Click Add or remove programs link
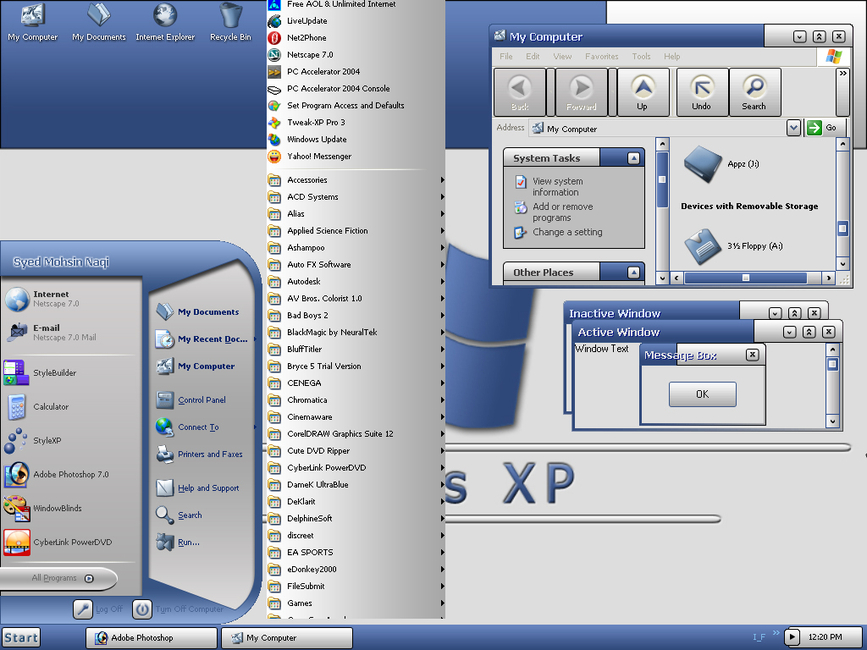Image resolution: width=867 pixels, height=650 pixels. pyautogui.click(x=562, y=212)
